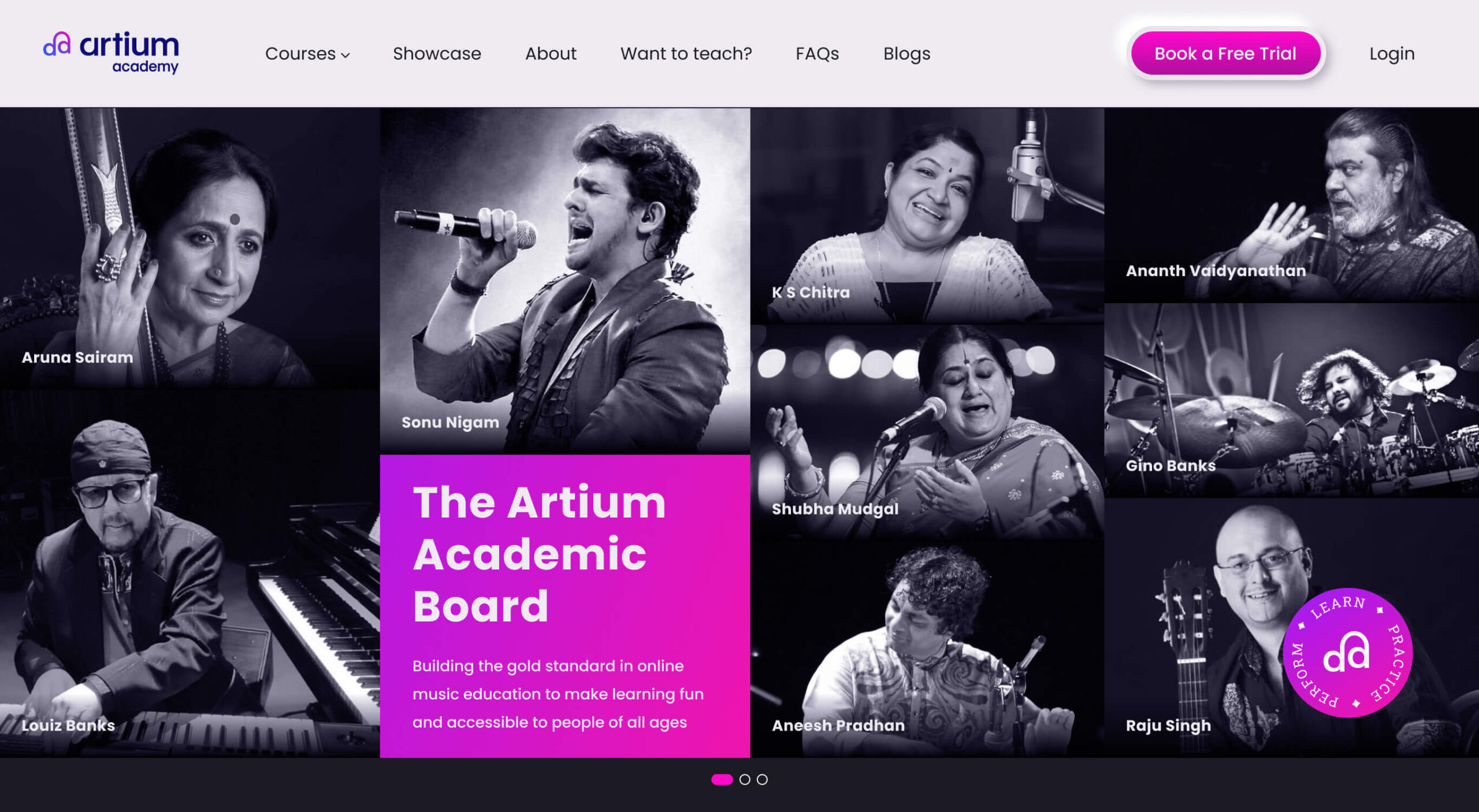Open Sonu Nigam's photo tile

(565, 281)
